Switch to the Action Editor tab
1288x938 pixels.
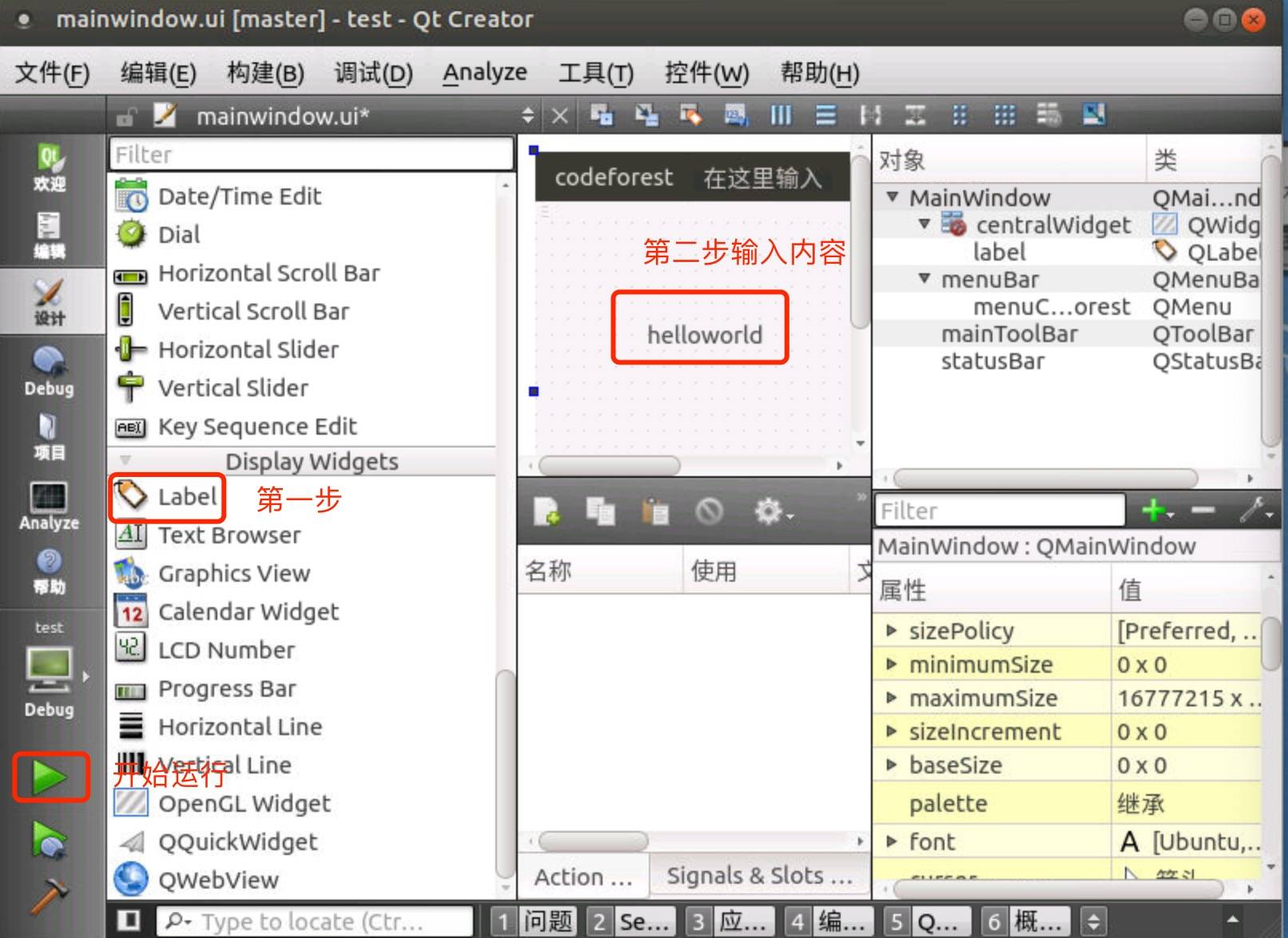[583, 876]
